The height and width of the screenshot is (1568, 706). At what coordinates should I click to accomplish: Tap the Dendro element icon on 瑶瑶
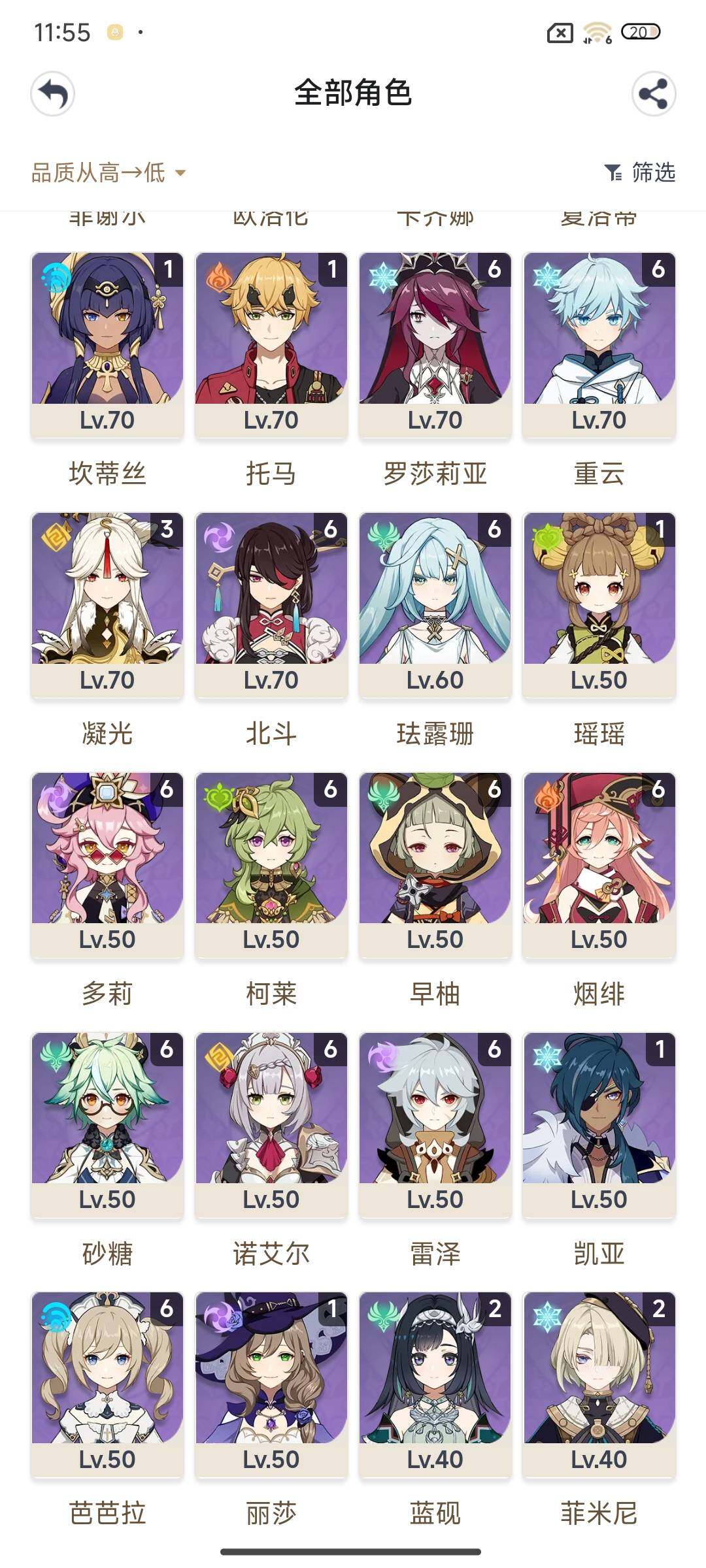(x=547, y=538)
